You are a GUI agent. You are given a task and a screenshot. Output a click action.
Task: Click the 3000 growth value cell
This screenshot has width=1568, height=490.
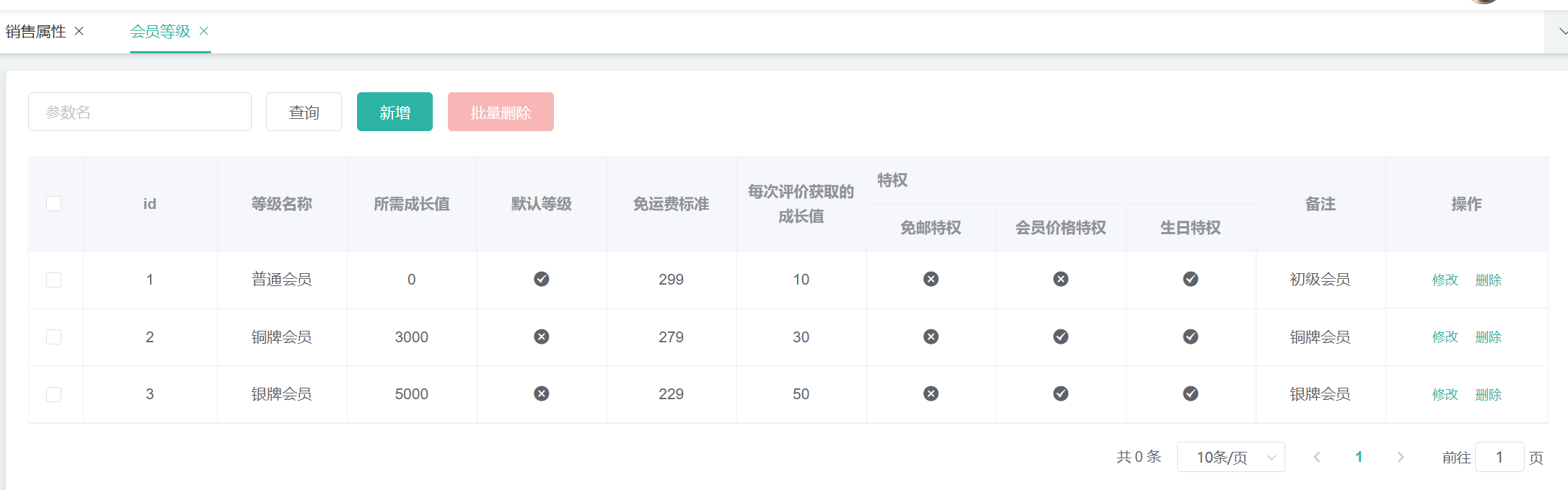(x=412, y=337)
